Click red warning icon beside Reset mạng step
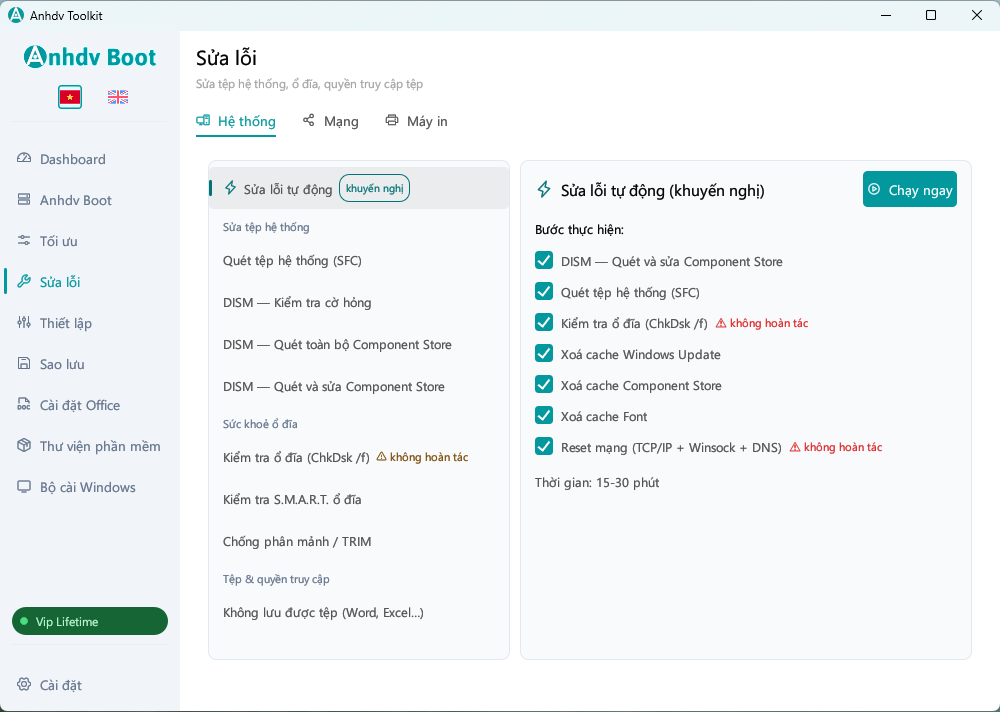 (x=795, y=447)
